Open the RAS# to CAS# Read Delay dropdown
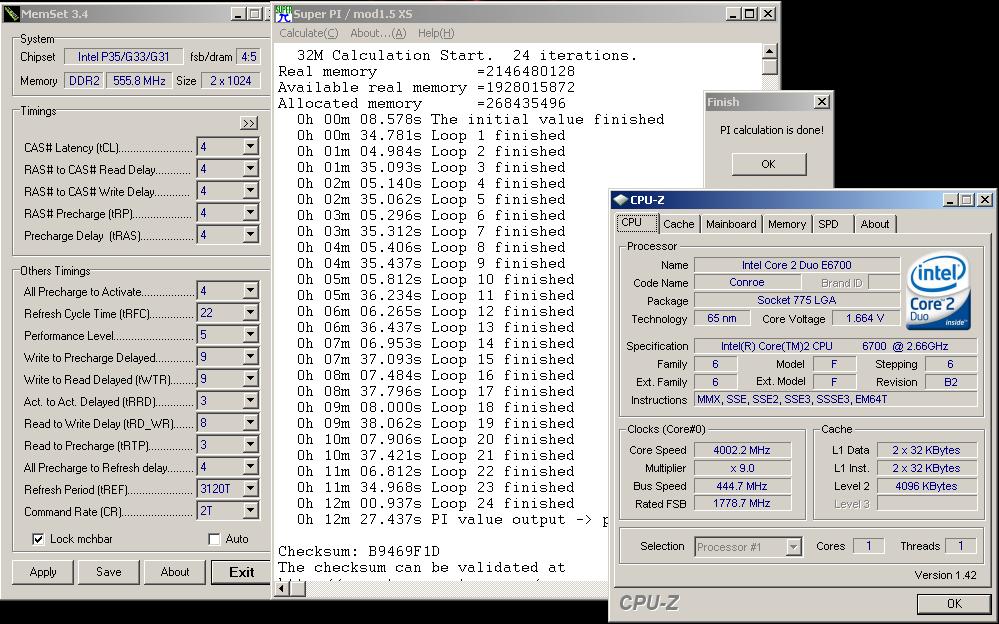Viewport: 999px width, 624px height. (250, 168)
